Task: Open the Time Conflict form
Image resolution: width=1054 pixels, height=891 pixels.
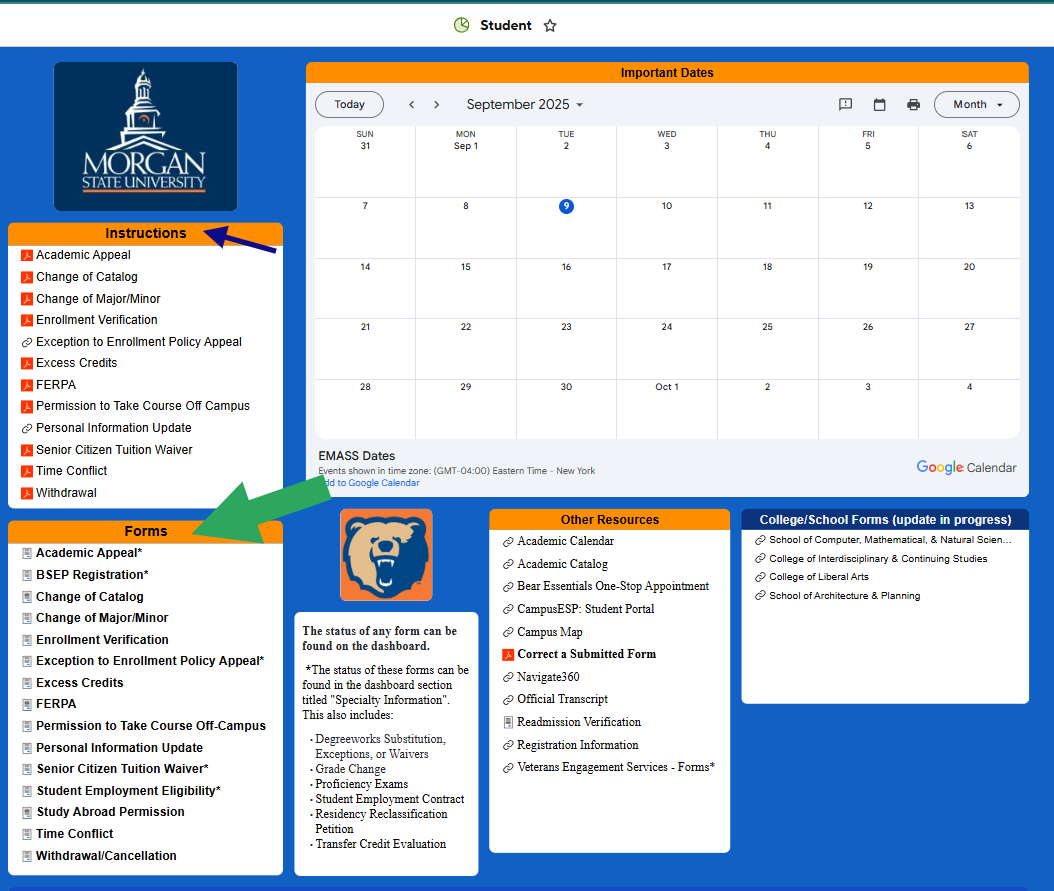Action: [75, 834]
